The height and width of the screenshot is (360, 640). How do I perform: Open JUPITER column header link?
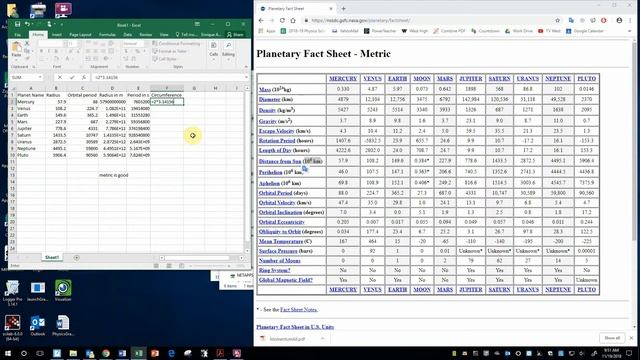point(471,78)
